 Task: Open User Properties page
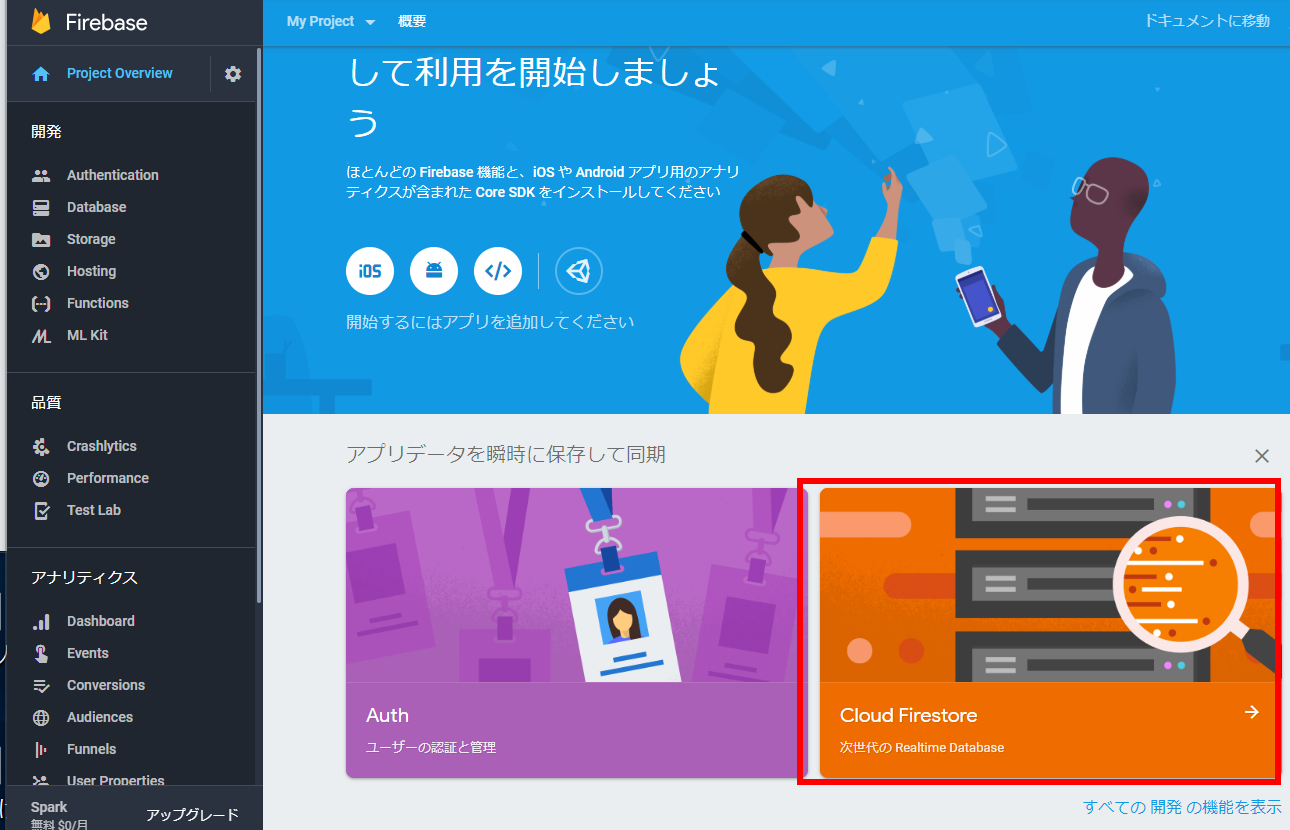coord(116,780)
